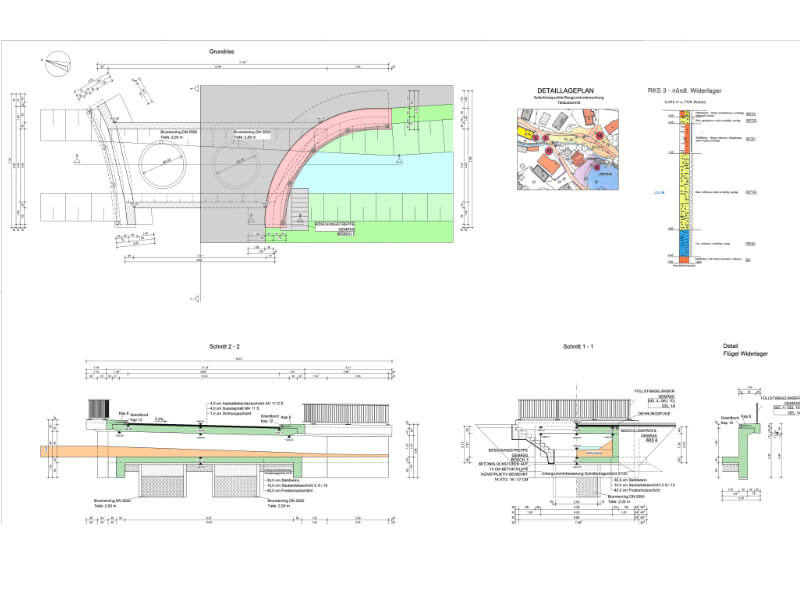Viewport: 800px width, 600px height.
Task: Select the Schnitt 1 - 1 title
Action: pyautogui.click(x=579, y=347)
